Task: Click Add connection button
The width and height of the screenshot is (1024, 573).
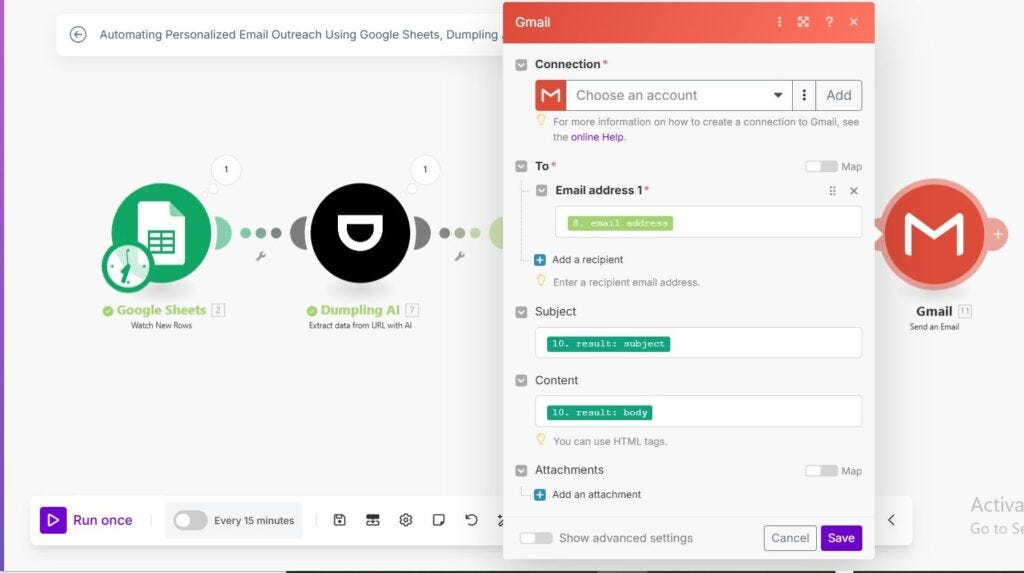Action: 839,95
